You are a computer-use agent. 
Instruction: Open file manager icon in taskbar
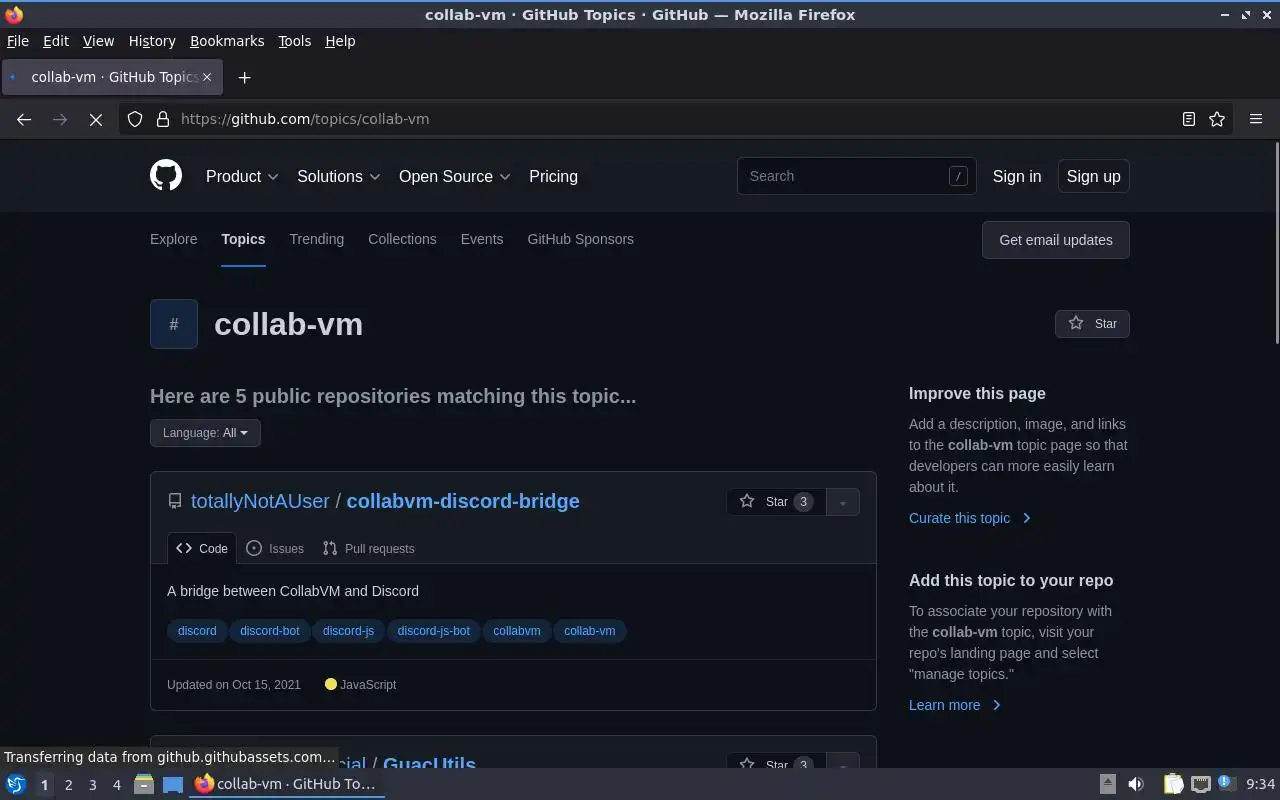143,784
